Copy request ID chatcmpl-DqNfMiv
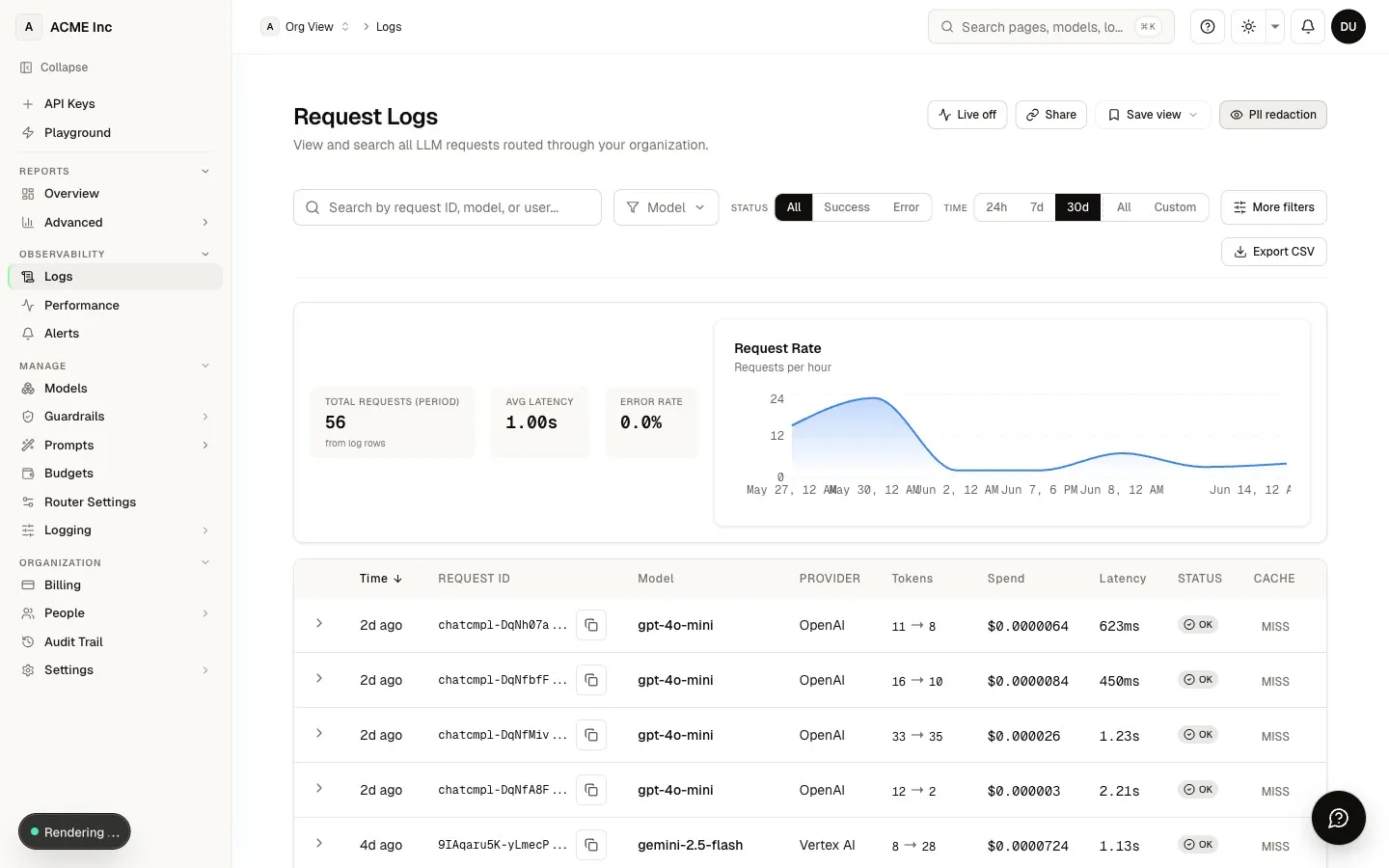The width and height of the screenshot is (1389, 868). (x=591, y=735)
